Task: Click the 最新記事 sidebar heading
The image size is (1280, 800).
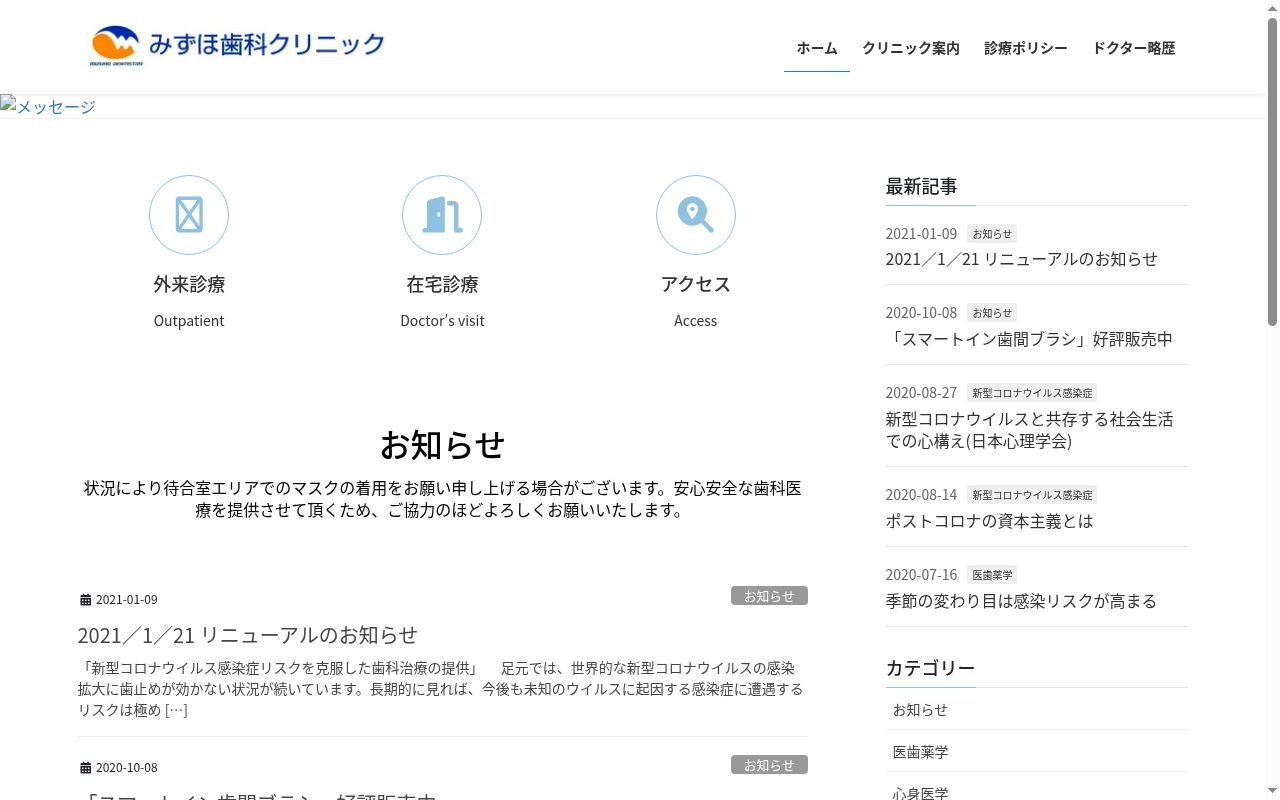Action: [921, 186]
